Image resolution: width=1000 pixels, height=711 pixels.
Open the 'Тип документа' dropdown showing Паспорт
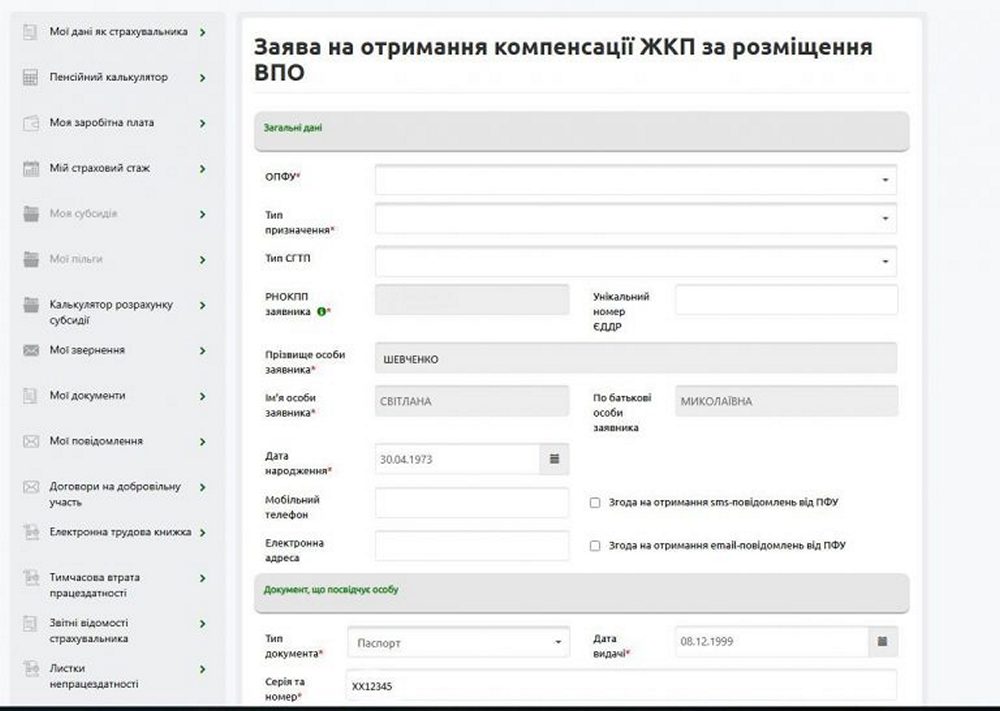(459, 643)
